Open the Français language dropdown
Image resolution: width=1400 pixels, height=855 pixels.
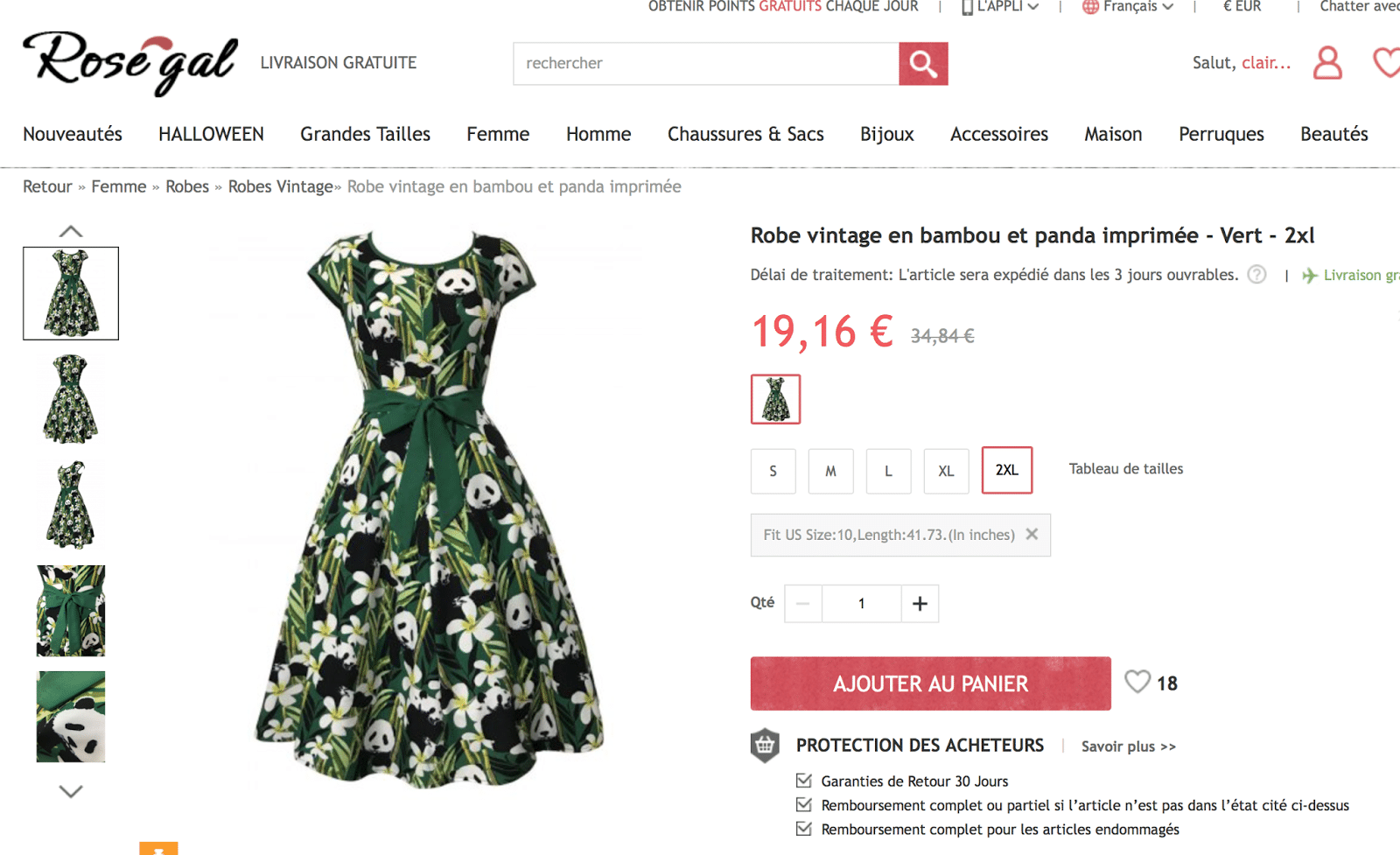click(1127, 7)
